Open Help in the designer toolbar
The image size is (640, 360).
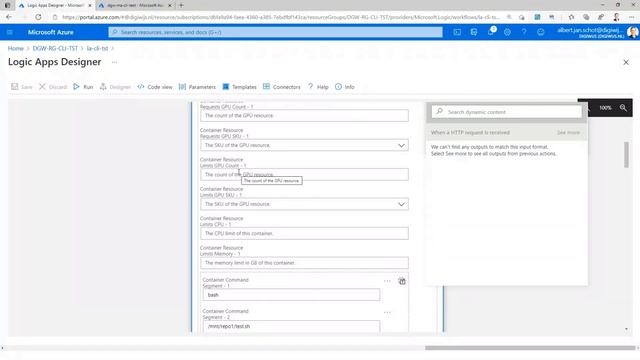[x=318, y=87]
